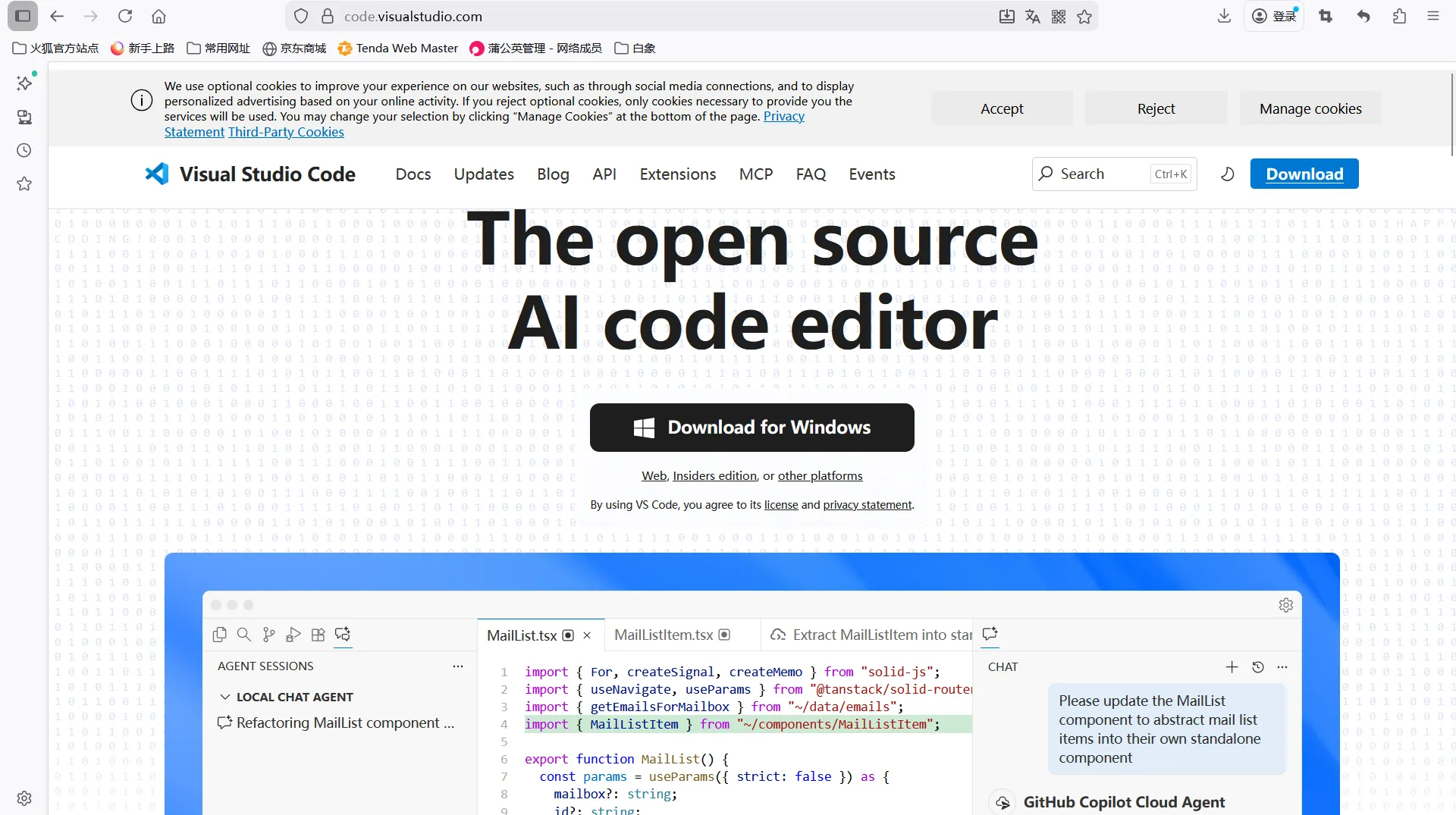Screen dimensions: 1456x815
Task: Toggle the browser sidebar panel icon
Action: [x=23, y=16]
